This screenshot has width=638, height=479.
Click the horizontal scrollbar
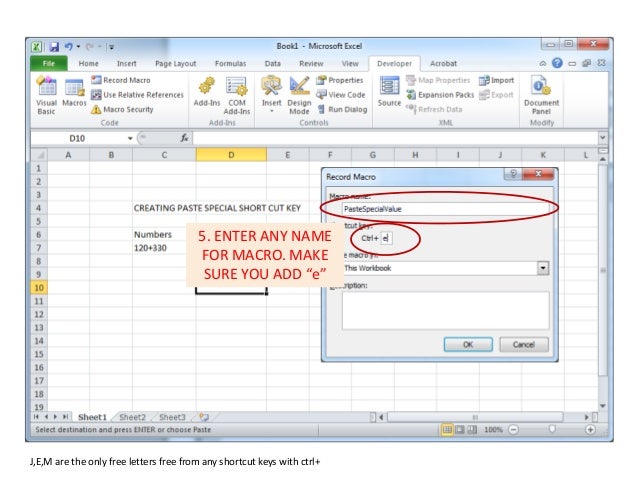point(475,417)
